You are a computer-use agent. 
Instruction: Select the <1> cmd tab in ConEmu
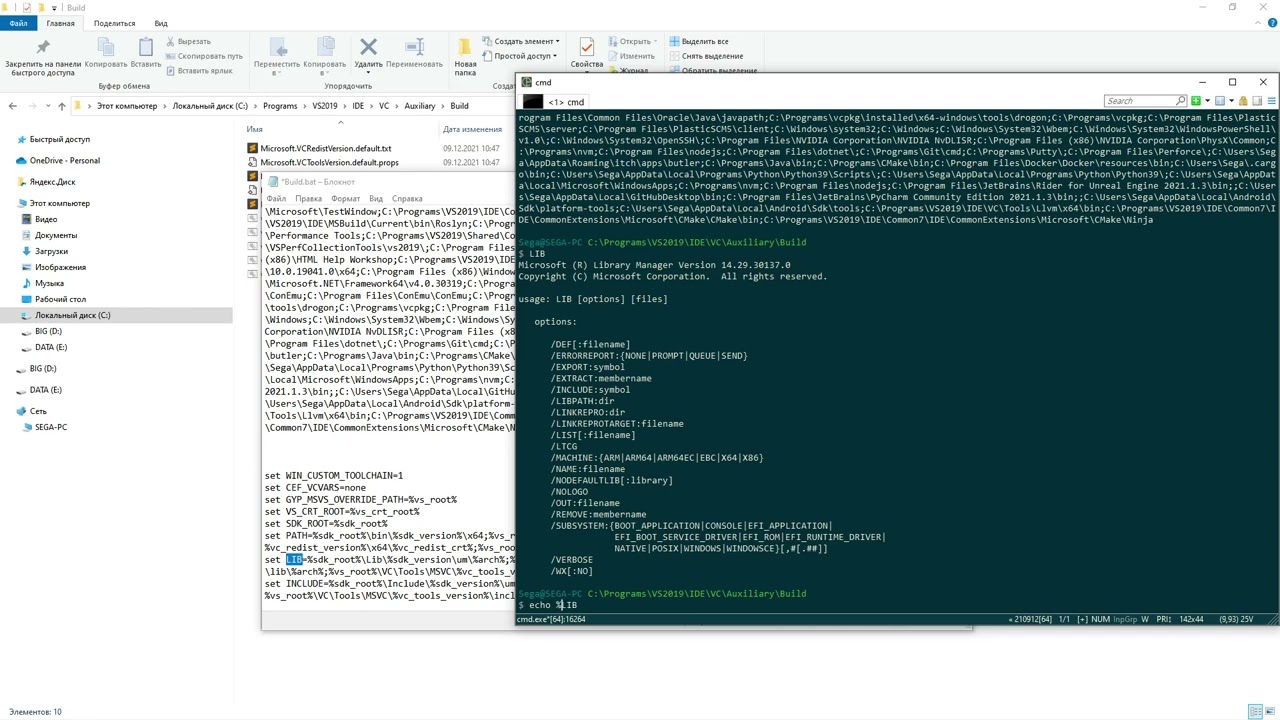pyautogui.click(x=567, y=102)
